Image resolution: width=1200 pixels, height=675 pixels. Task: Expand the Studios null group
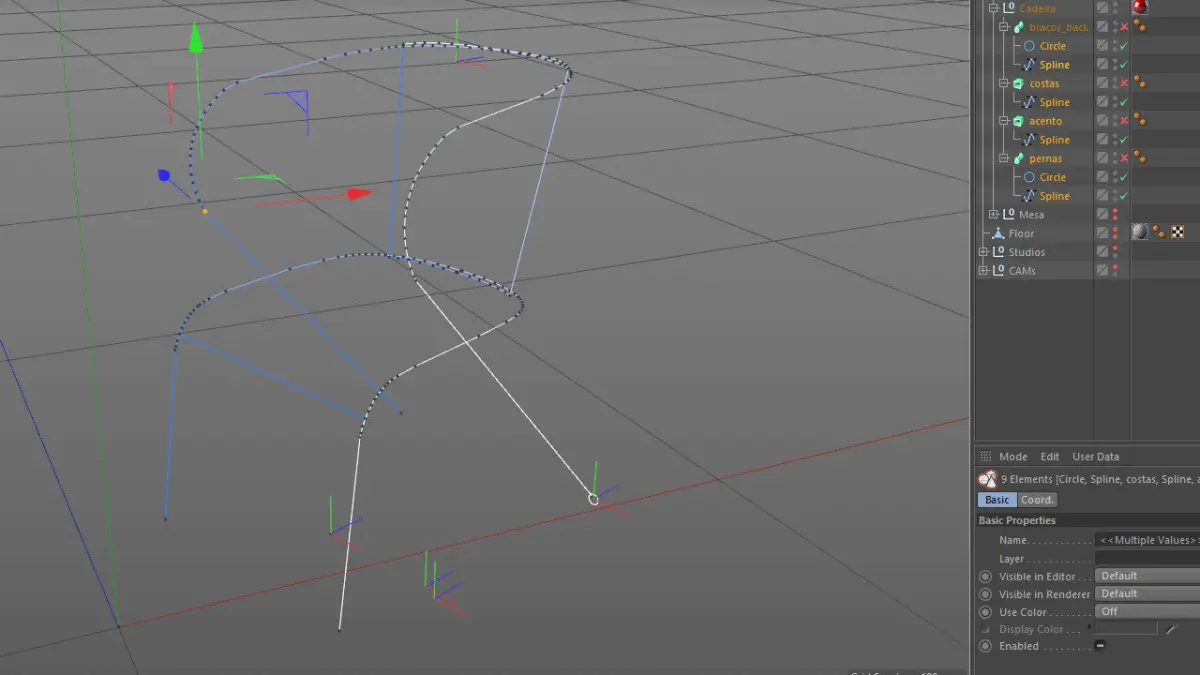[983, 252]
